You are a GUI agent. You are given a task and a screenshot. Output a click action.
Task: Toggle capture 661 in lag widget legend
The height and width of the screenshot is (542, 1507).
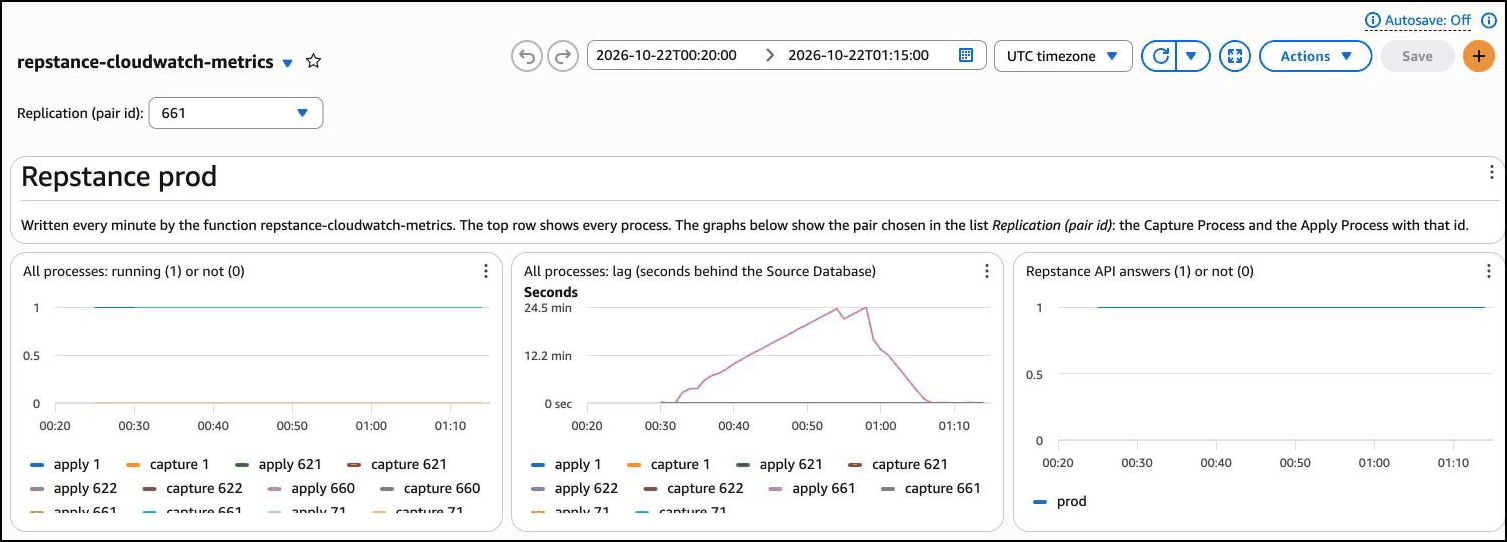tap(931, 488)
